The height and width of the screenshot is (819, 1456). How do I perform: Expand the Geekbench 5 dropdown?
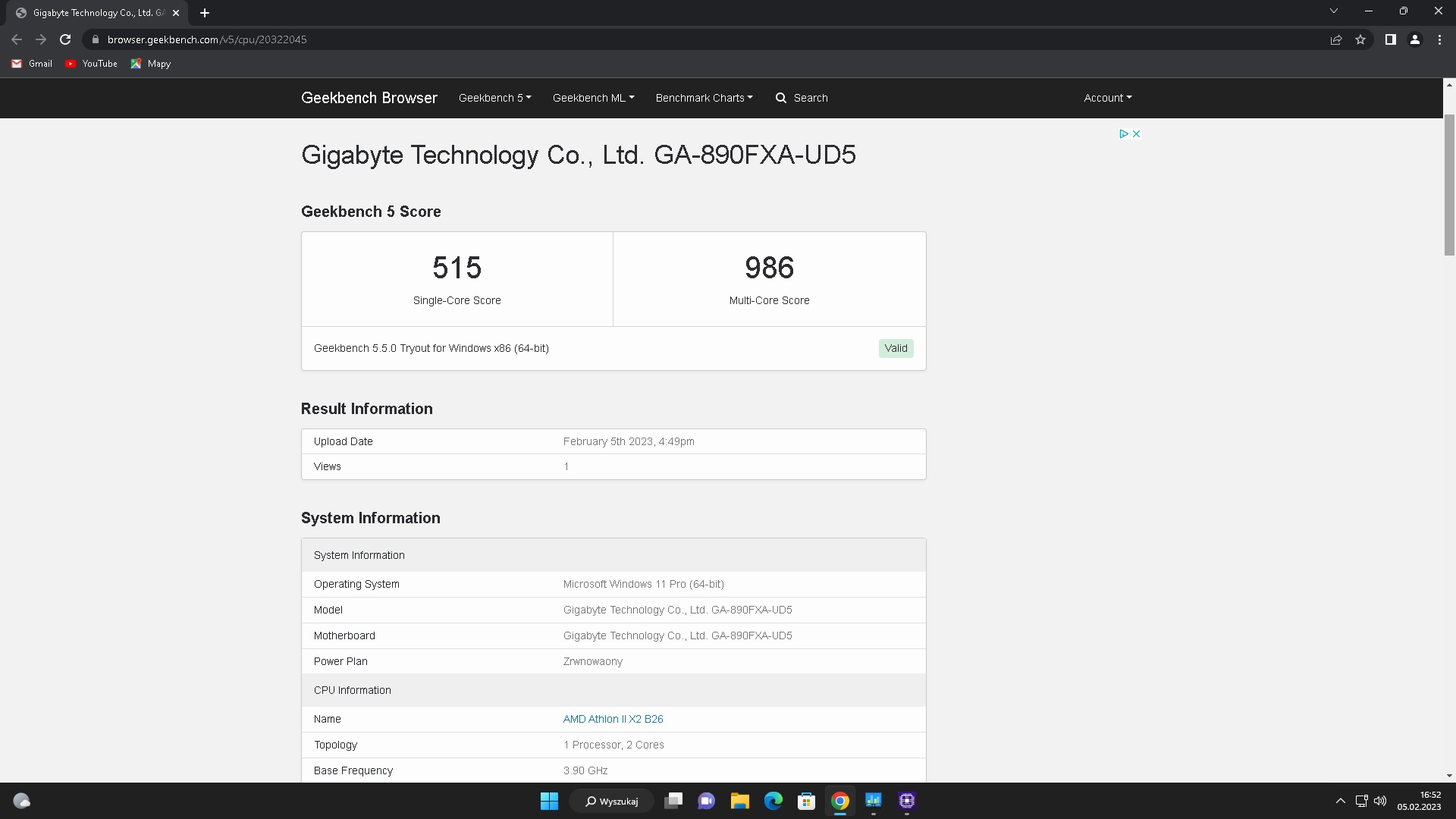tap(494, 98)
